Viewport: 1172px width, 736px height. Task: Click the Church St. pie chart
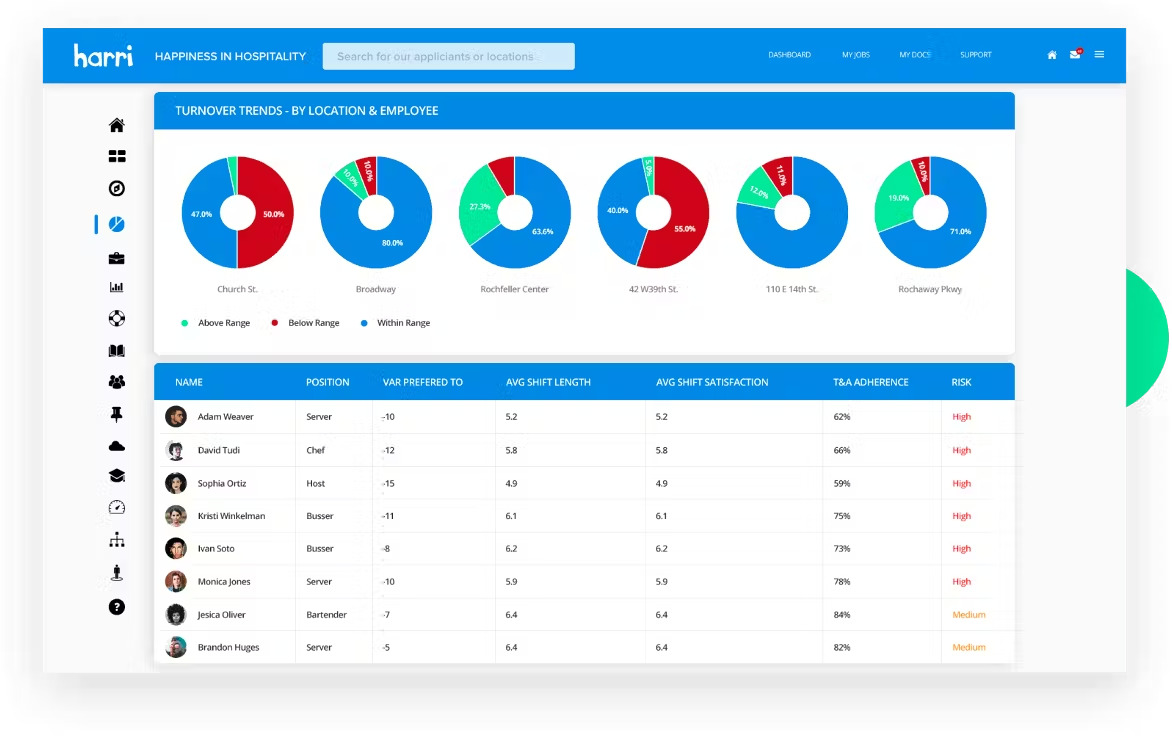pos(238,212)
